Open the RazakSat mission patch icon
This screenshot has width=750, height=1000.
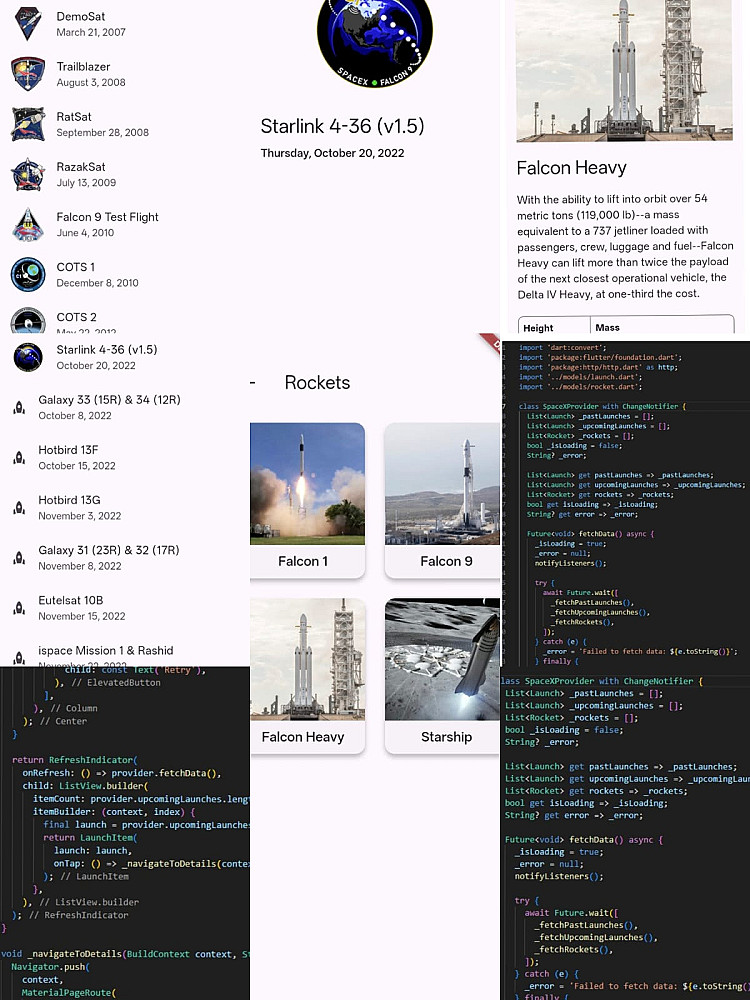[x=28, y=174]
